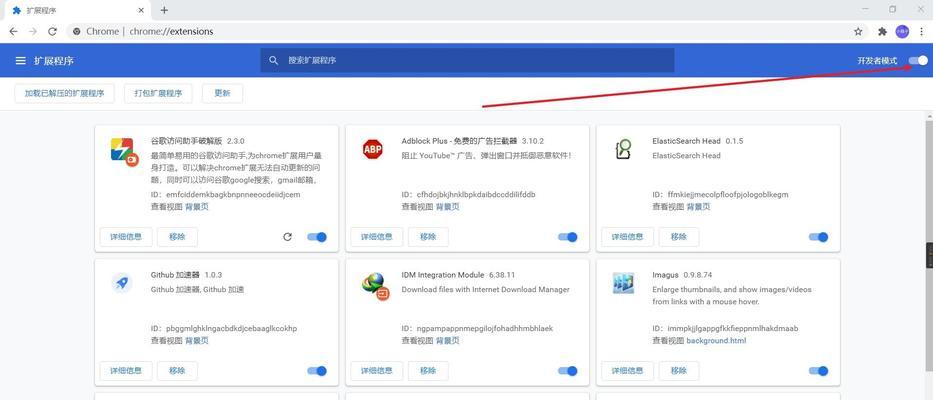Disable the Github 加速器 toggle
The width and height of the screenshot is (933, 400).
point(317,371)
